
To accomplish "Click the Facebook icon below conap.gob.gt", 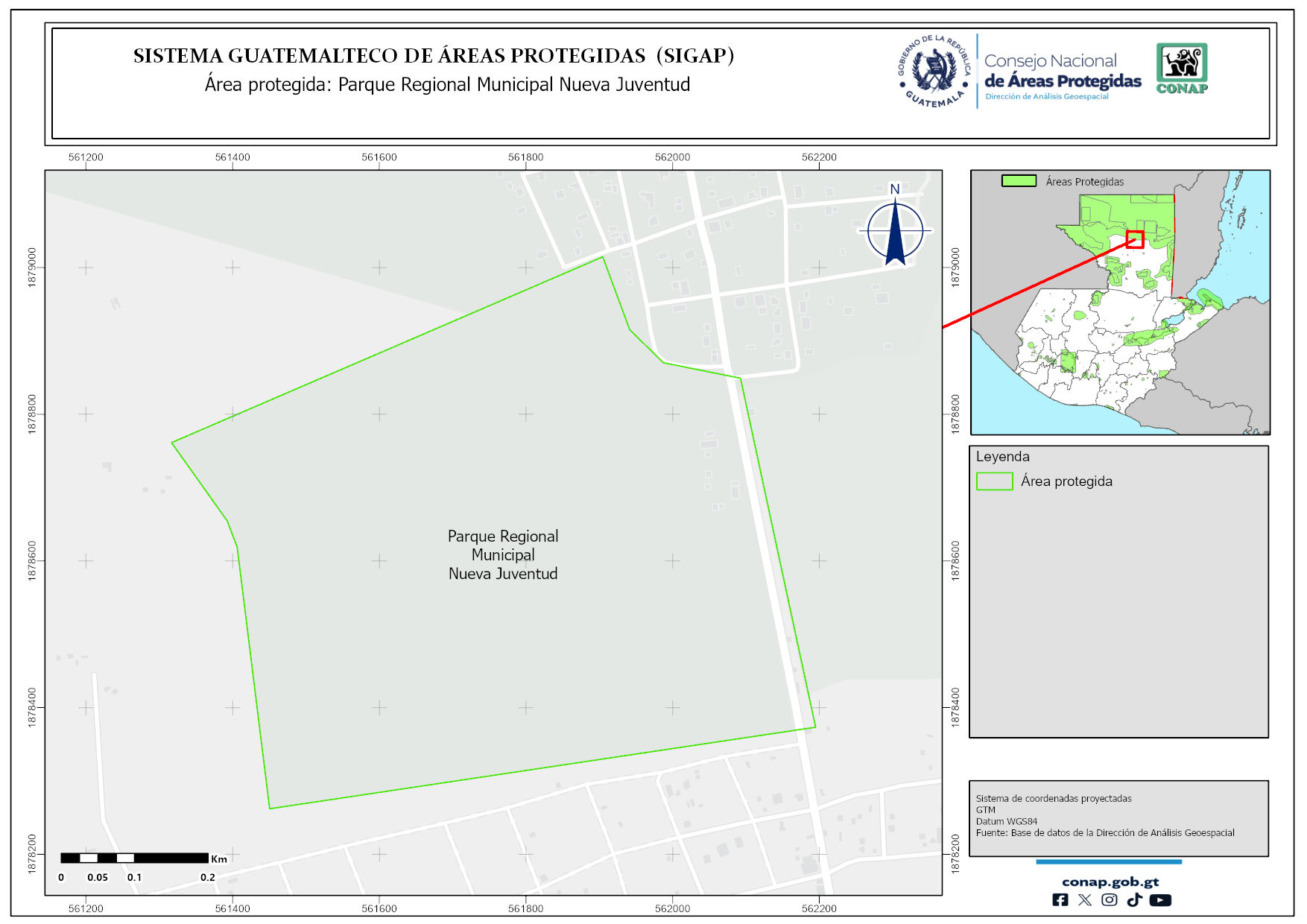I will coord(1060,900).
